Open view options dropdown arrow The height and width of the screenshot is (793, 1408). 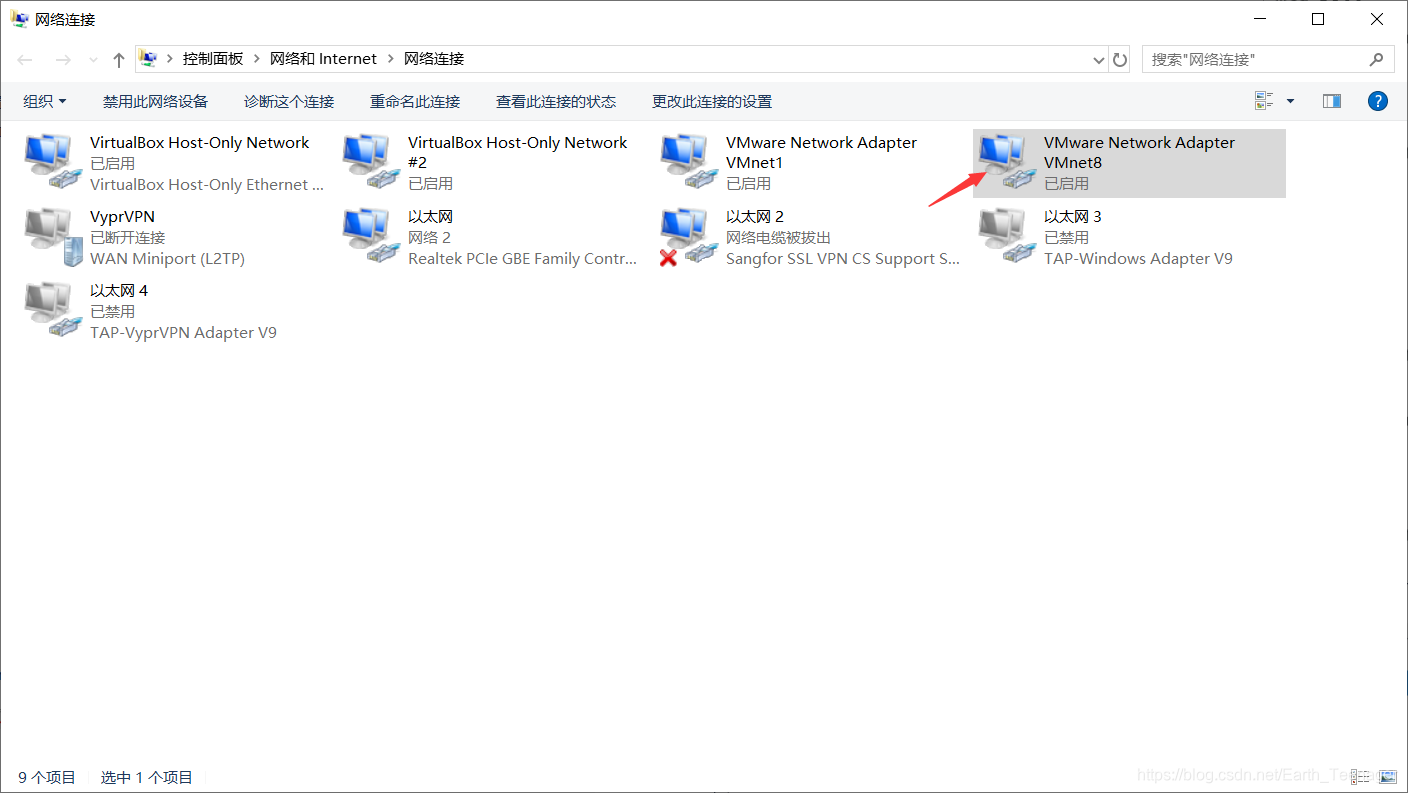[x=1290, y=101]
